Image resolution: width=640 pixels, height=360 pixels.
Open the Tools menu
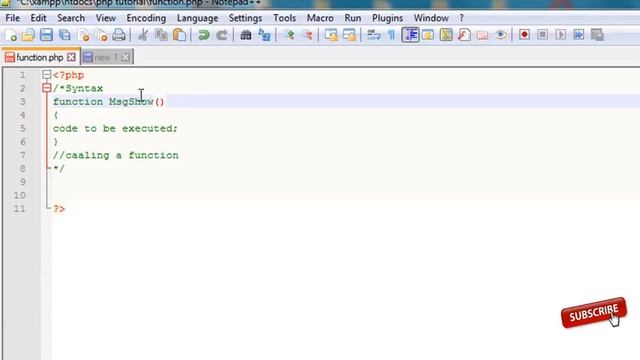click(284, 18)
